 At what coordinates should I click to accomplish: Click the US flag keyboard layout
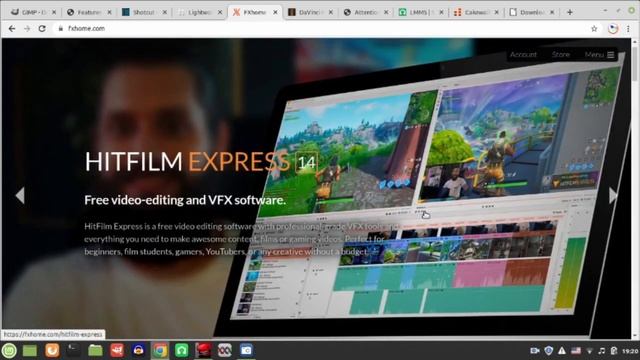coord(576,351)
